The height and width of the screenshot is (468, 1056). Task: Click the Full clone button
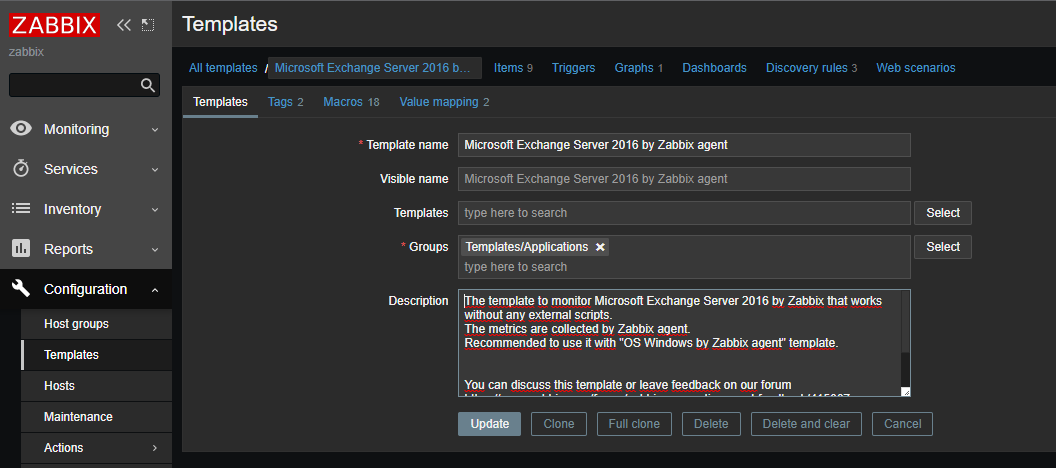tap(634, 424)
